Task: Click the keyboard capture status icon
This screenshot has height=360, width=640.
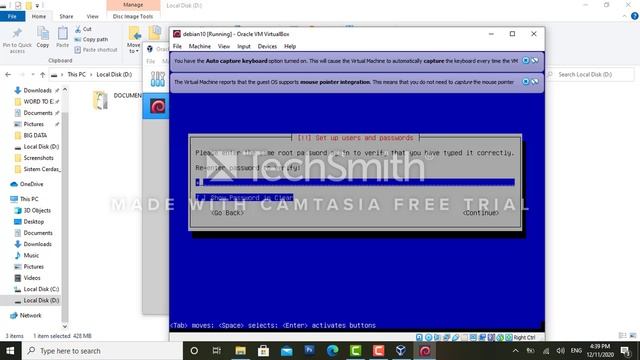Action: pyautogui.click(x=509, y=338)
